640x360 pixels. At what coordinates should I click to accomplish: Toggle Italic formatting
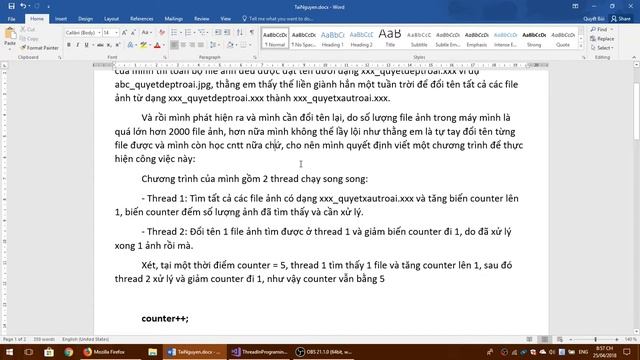pyautogui.click(x=78, y=45)
